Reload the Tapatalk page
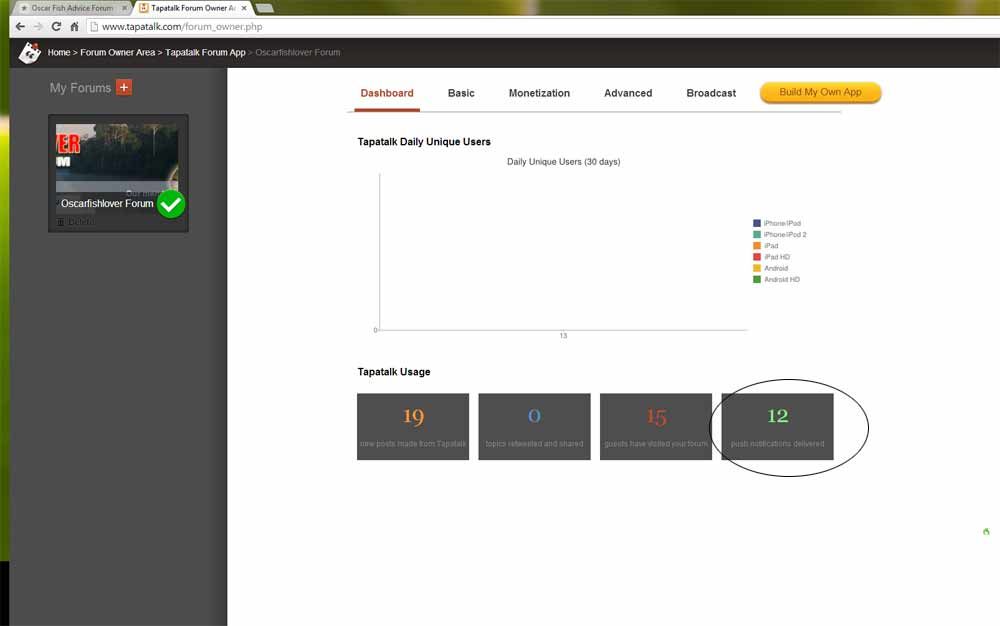1000x626 pixels. click(56, 27)
